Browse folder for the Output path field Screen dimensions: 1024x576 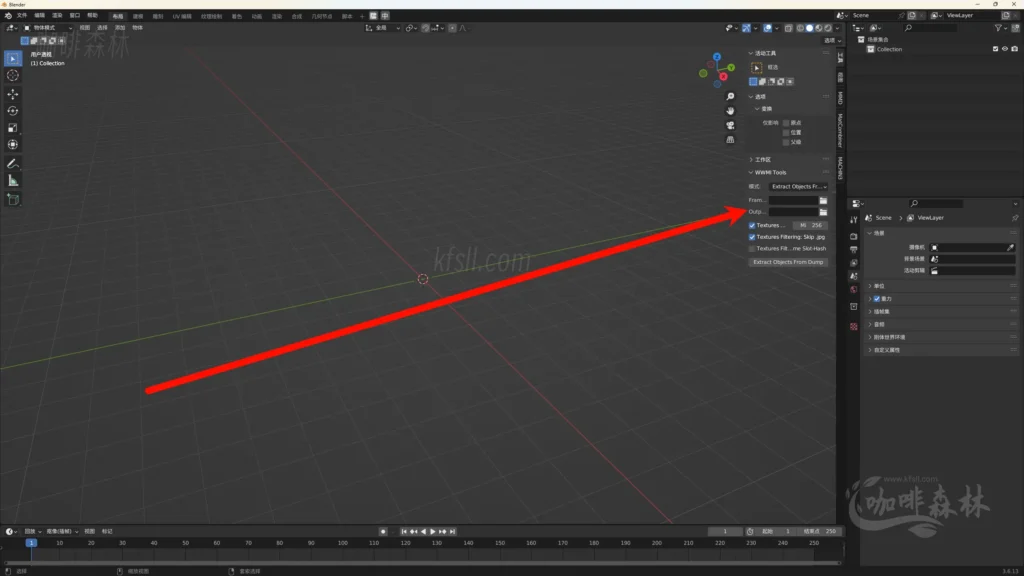(823, 212)
